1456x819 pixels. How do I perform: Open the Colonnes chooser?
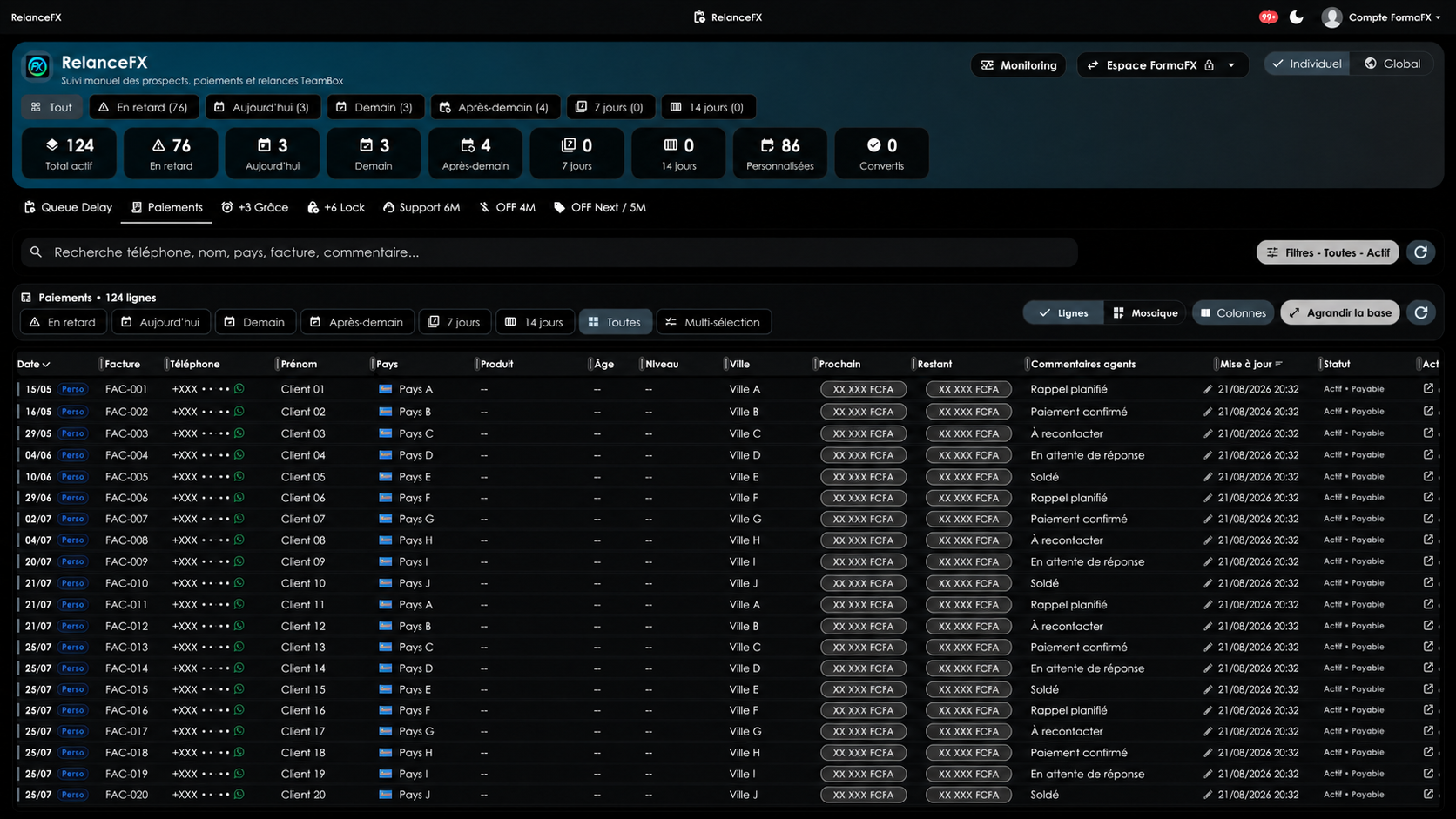pyautogui.click(x=1233, y=312)
